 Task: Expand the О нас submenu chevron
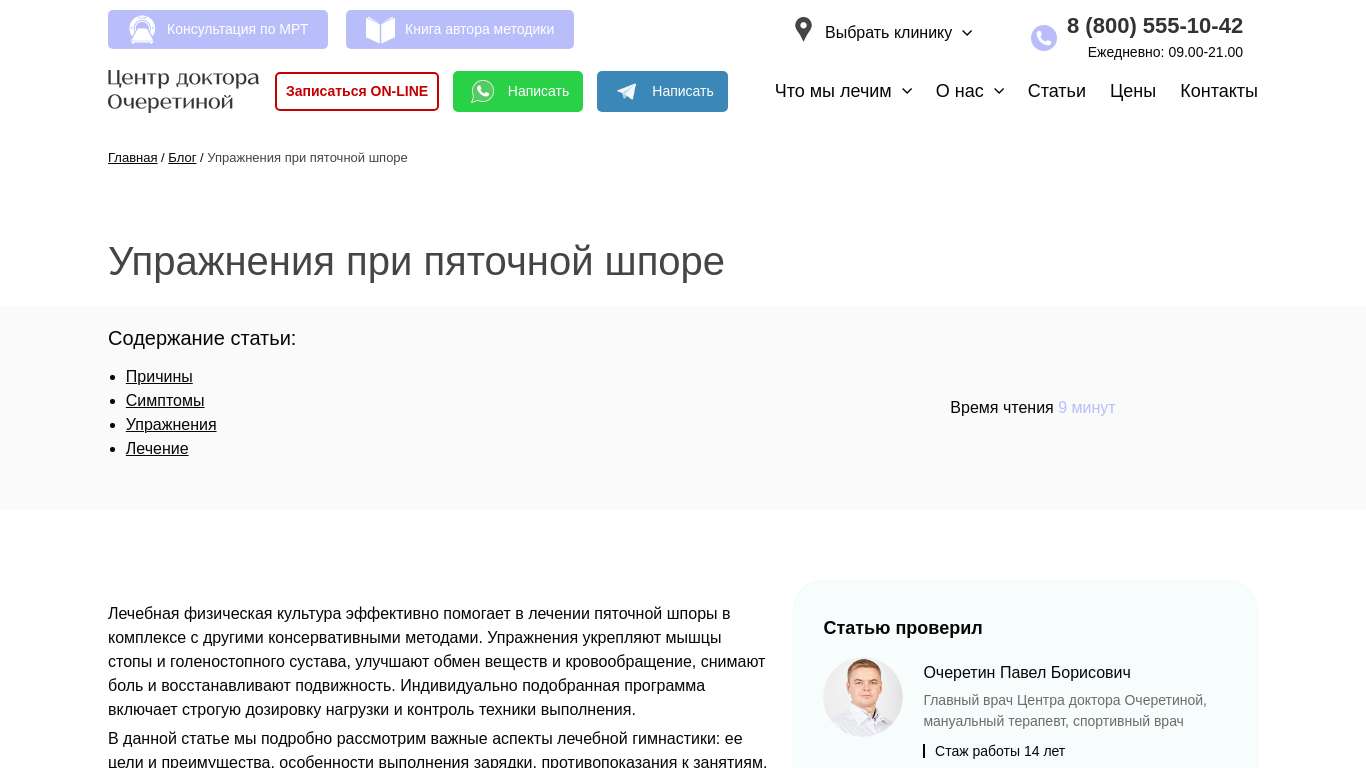[x=999, y=91]
